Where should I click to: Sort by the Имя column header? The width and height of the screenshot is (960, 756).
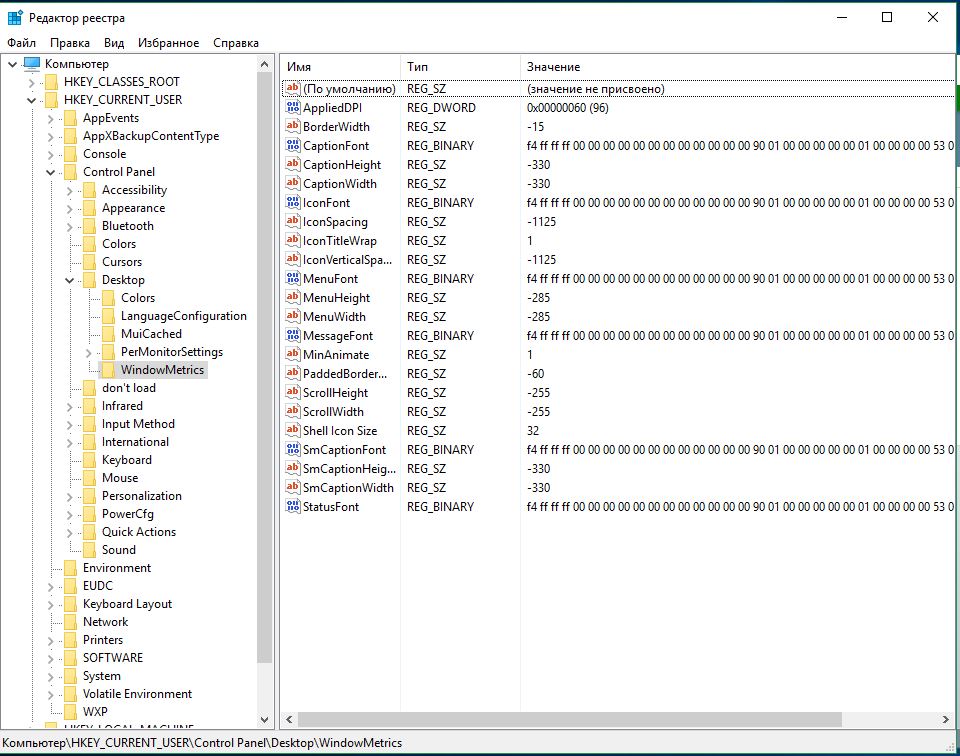pyautogui.click(x=340, y=66)
